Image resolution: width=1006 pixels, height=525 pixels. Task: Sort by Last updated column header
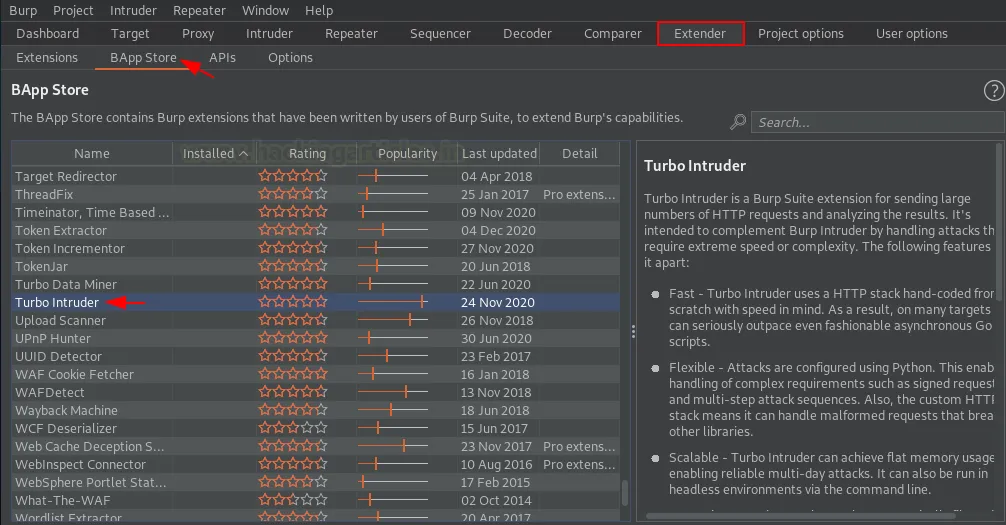click(x=499, y=154)
